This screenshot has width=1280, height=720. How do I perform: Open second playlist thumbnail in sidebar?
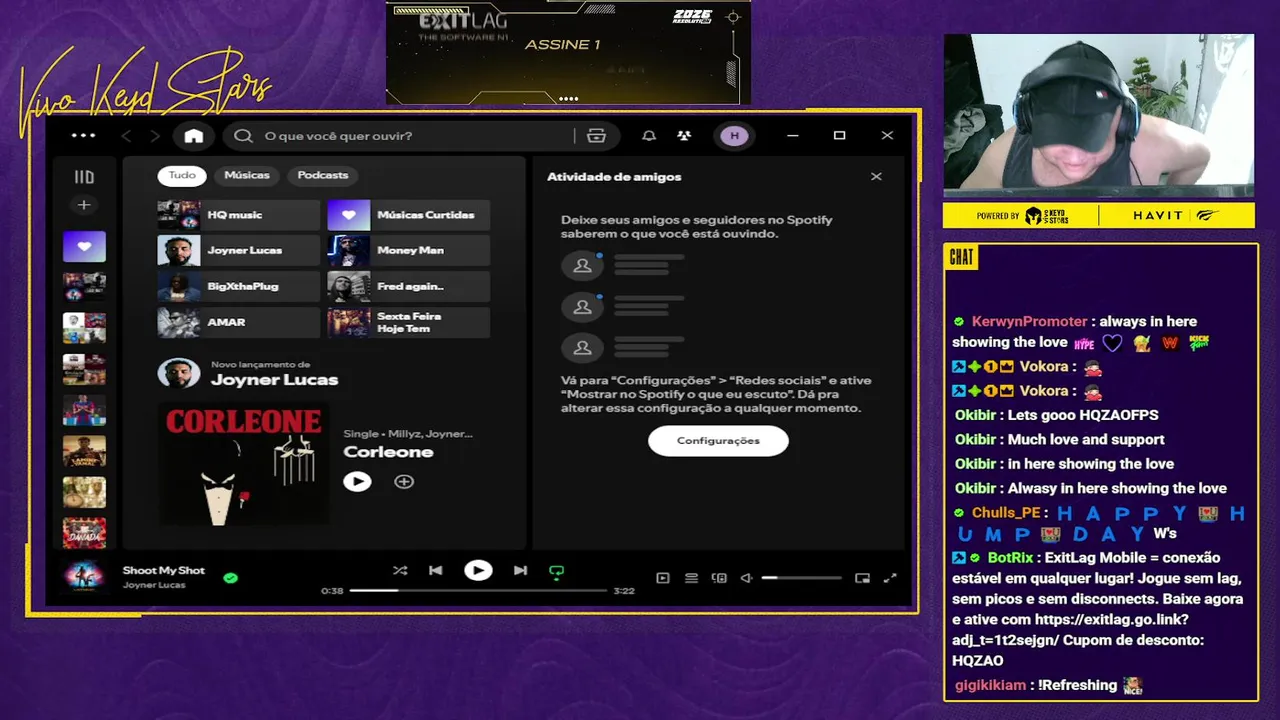84,287
